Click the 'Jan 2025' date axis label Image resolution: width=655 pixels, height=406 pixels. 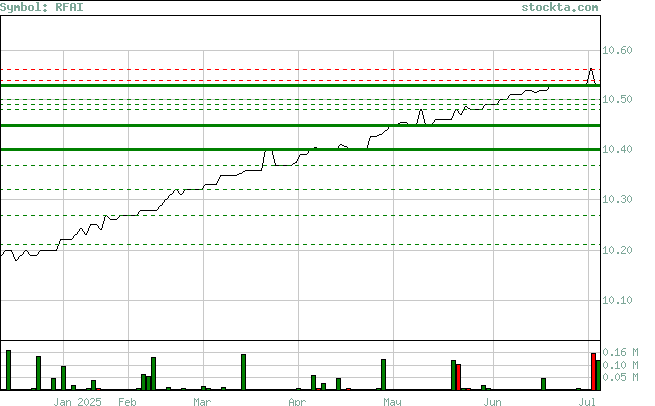pos(77,401)
